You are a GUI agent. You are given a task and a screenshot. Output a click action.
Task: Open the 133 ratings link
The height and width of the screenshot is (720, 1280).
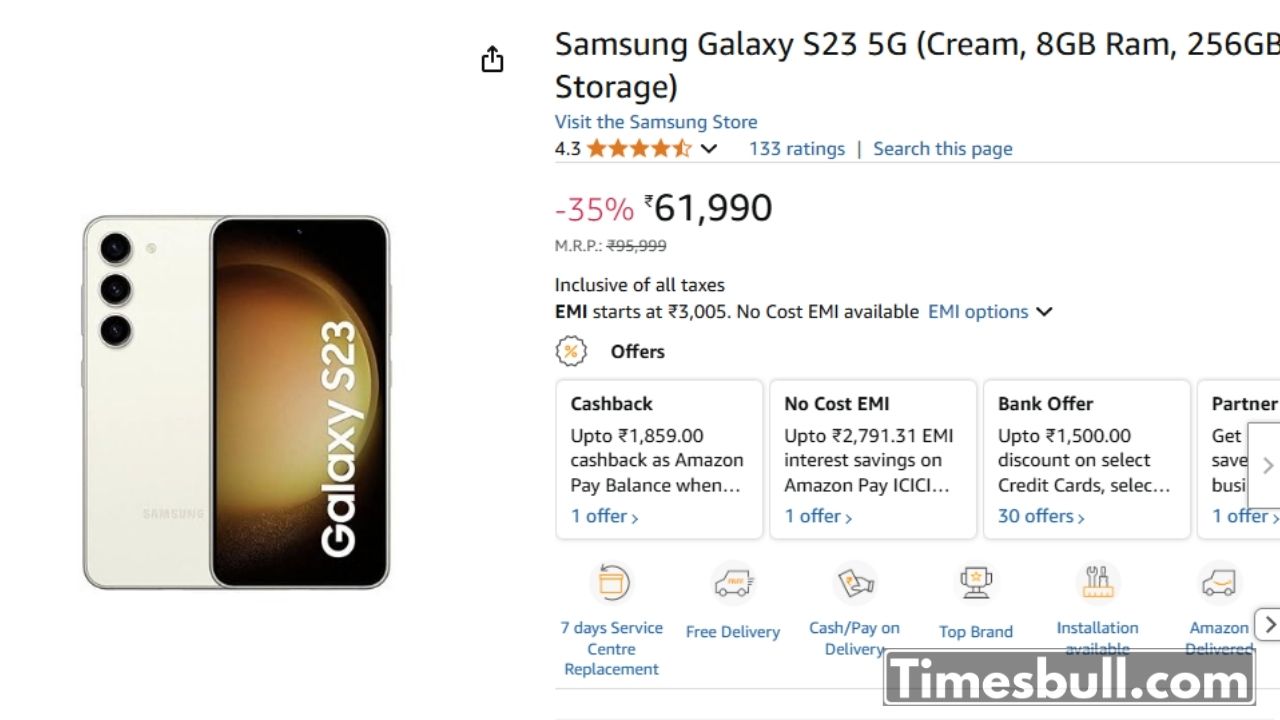797,149
